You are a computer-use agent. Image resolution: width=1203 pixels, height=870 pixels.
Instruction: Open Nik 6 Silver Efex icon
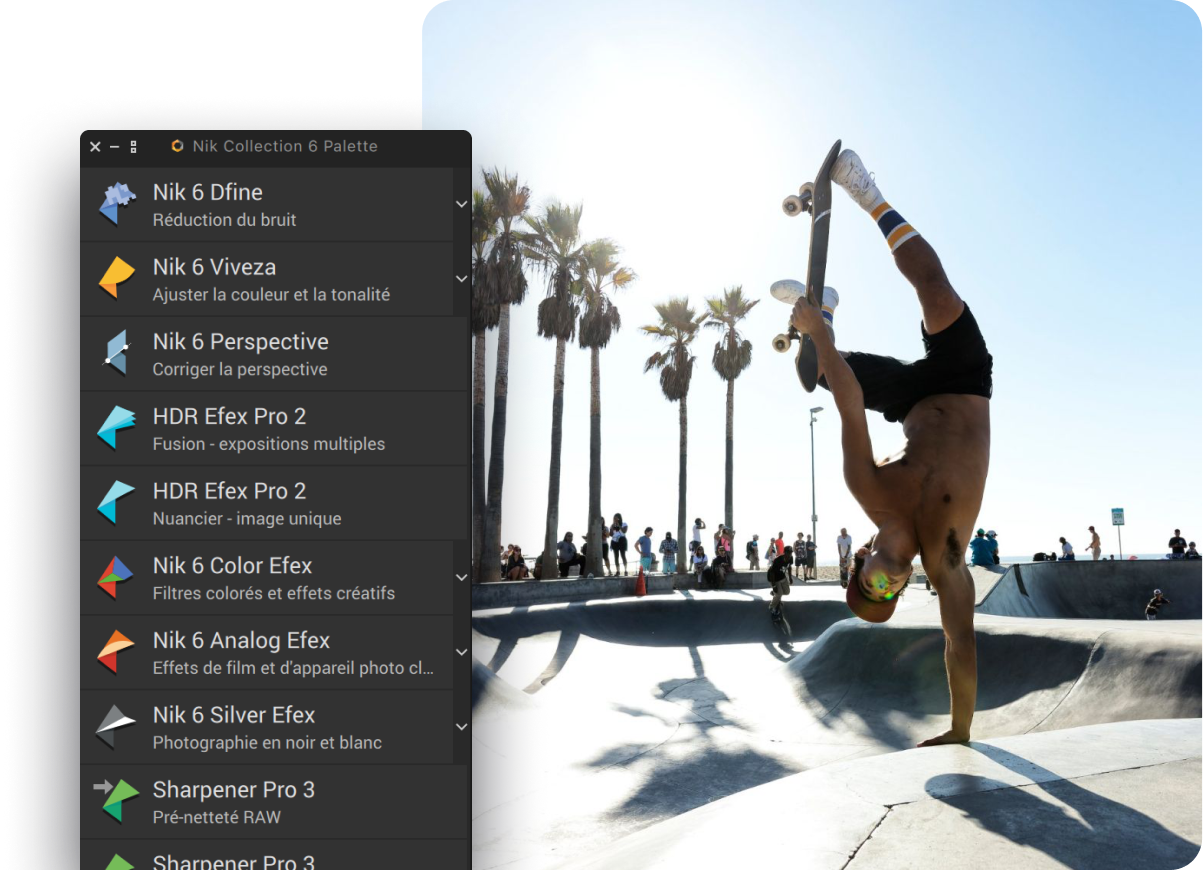[x=116, y=727]
